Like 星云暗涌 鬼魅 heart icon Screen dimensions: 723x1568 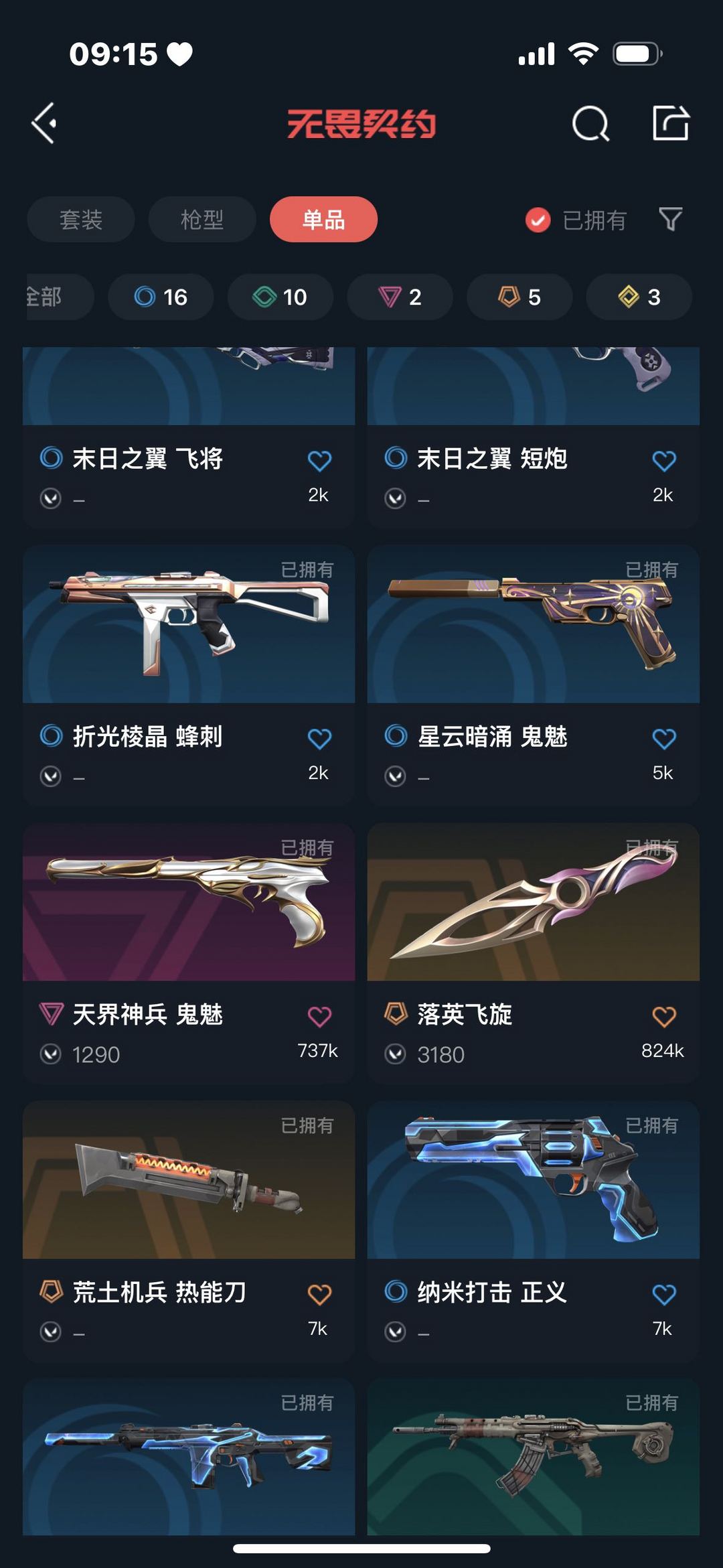click(664, 738)
